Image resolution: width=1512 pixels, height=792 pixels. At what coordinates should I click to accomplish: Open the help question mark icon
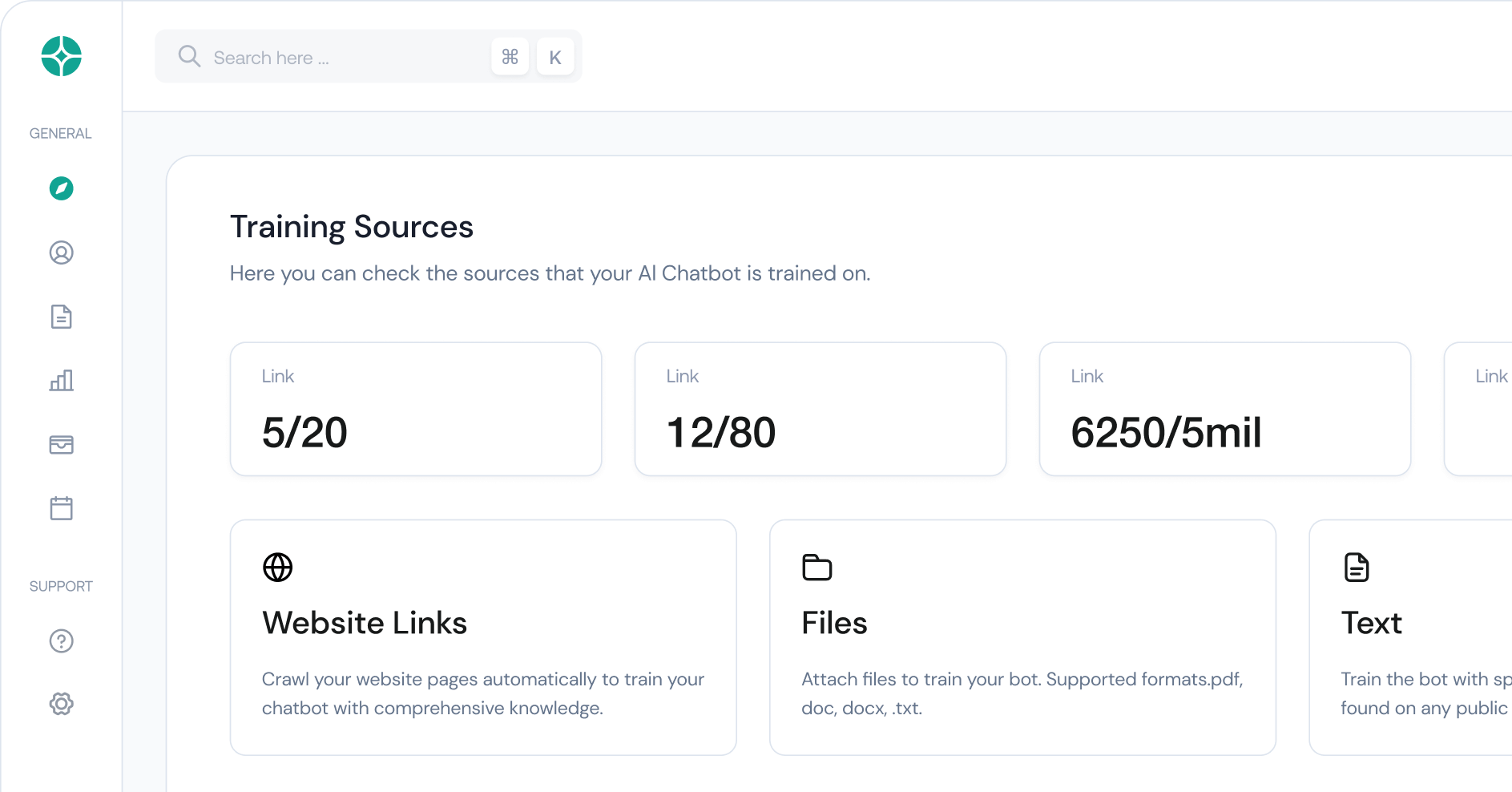click(x=62, y=641)
